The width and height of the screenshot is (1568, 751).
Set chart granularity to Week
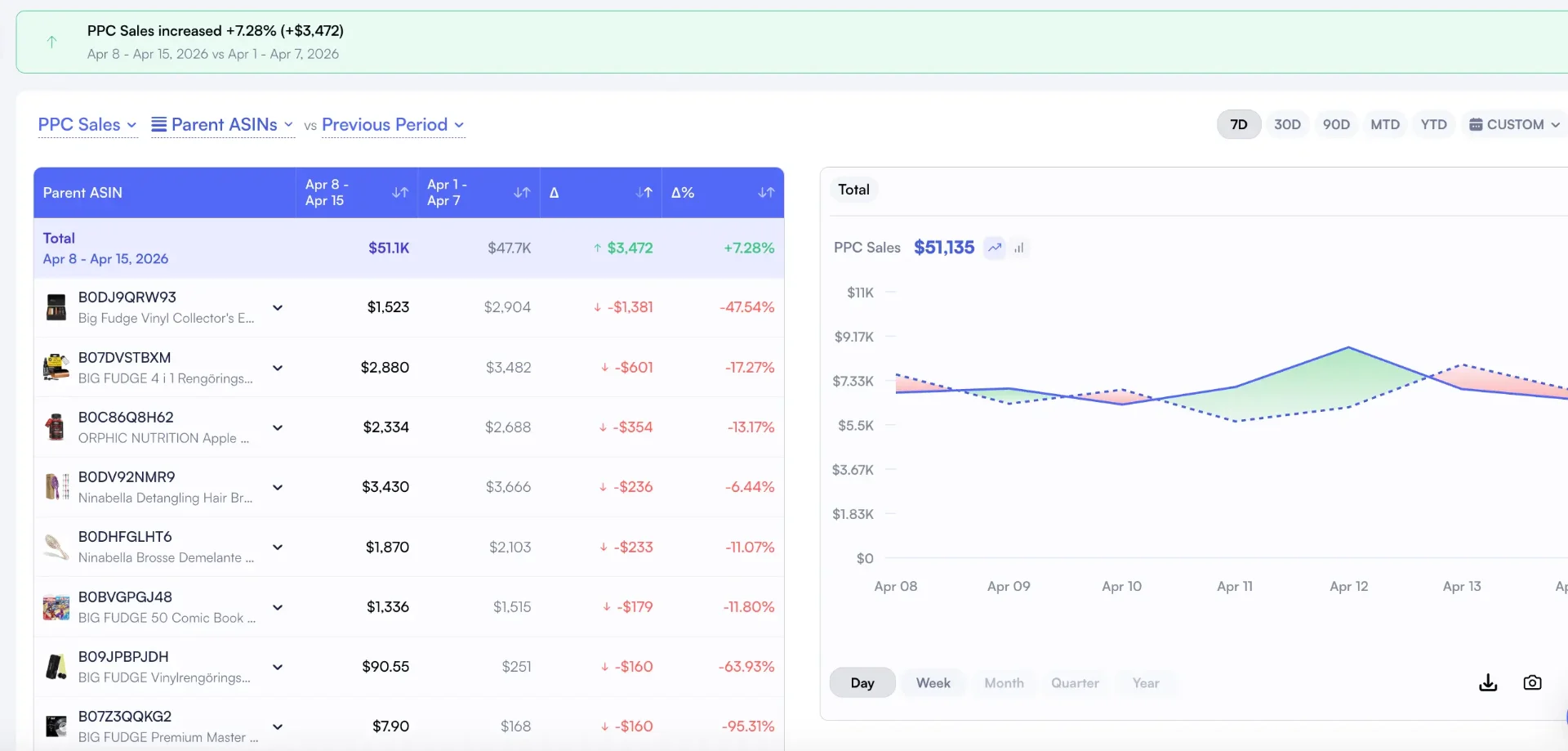(x=933, y=683)
